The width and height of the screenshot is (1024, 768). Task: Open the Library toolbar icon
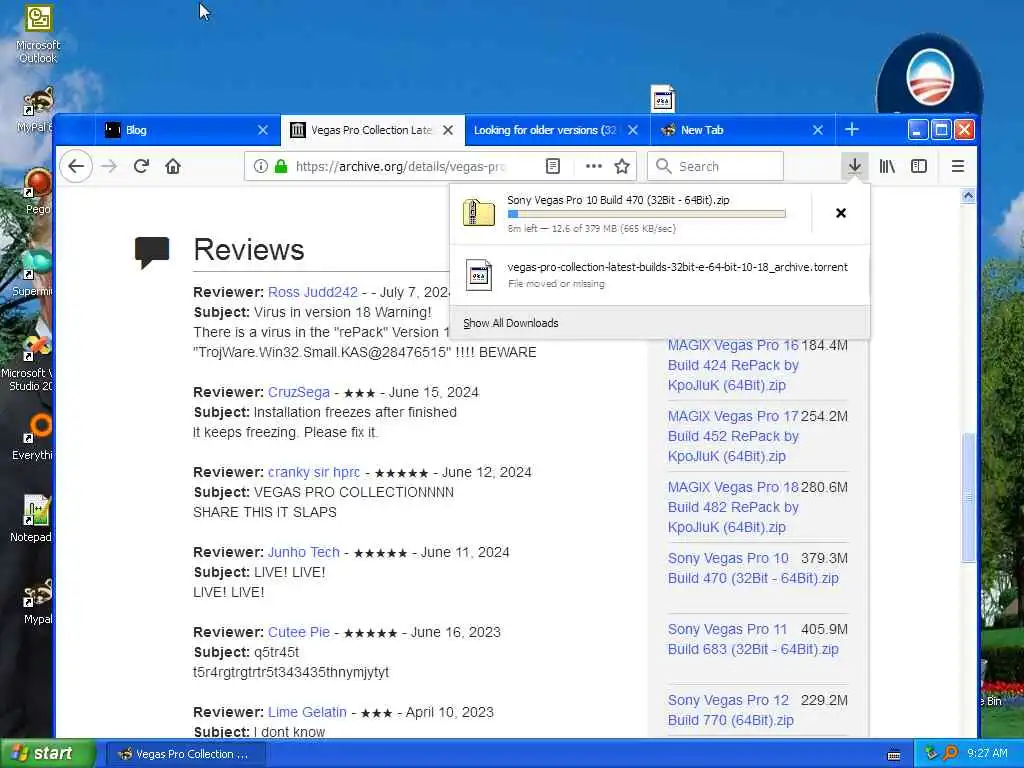[887, 167]
